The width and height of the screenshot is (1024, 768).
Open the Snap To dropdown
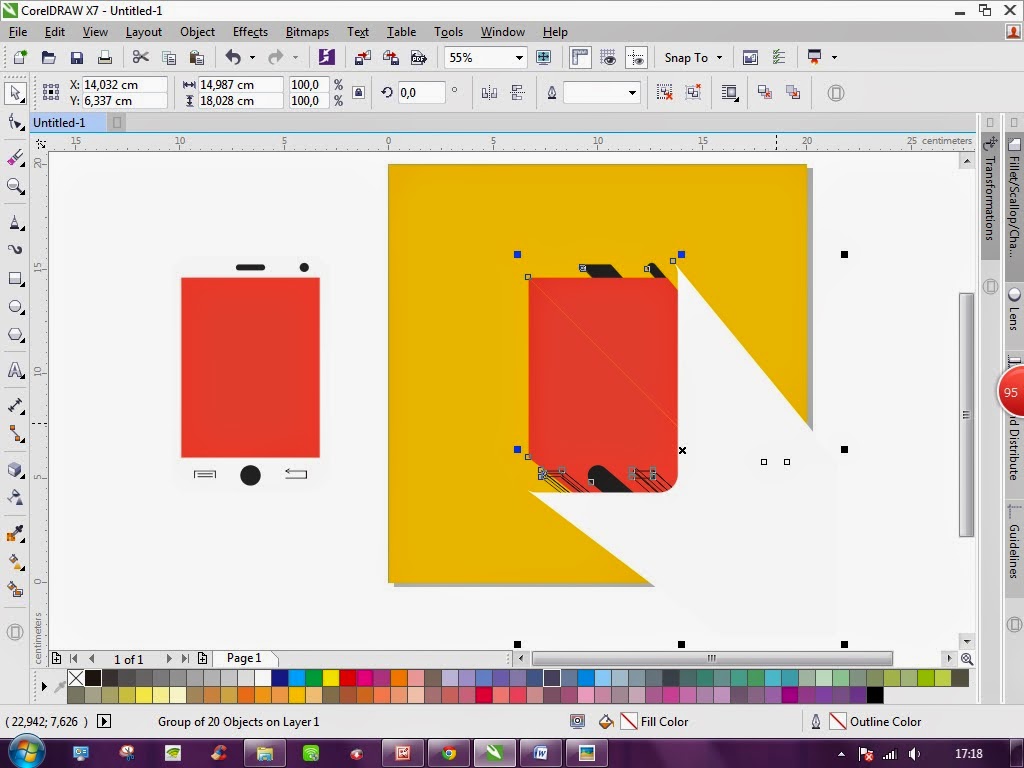pyautogui.click(x=692, y=57)
